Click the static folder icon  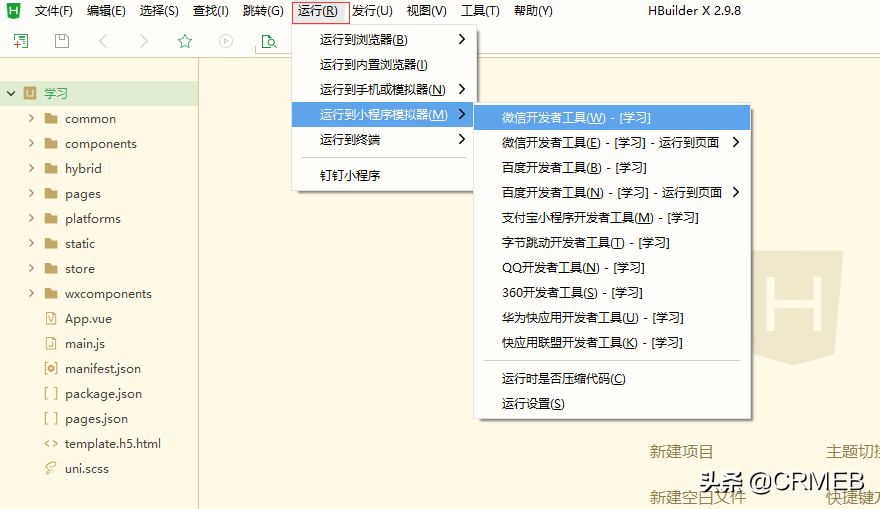click(51, 244)
